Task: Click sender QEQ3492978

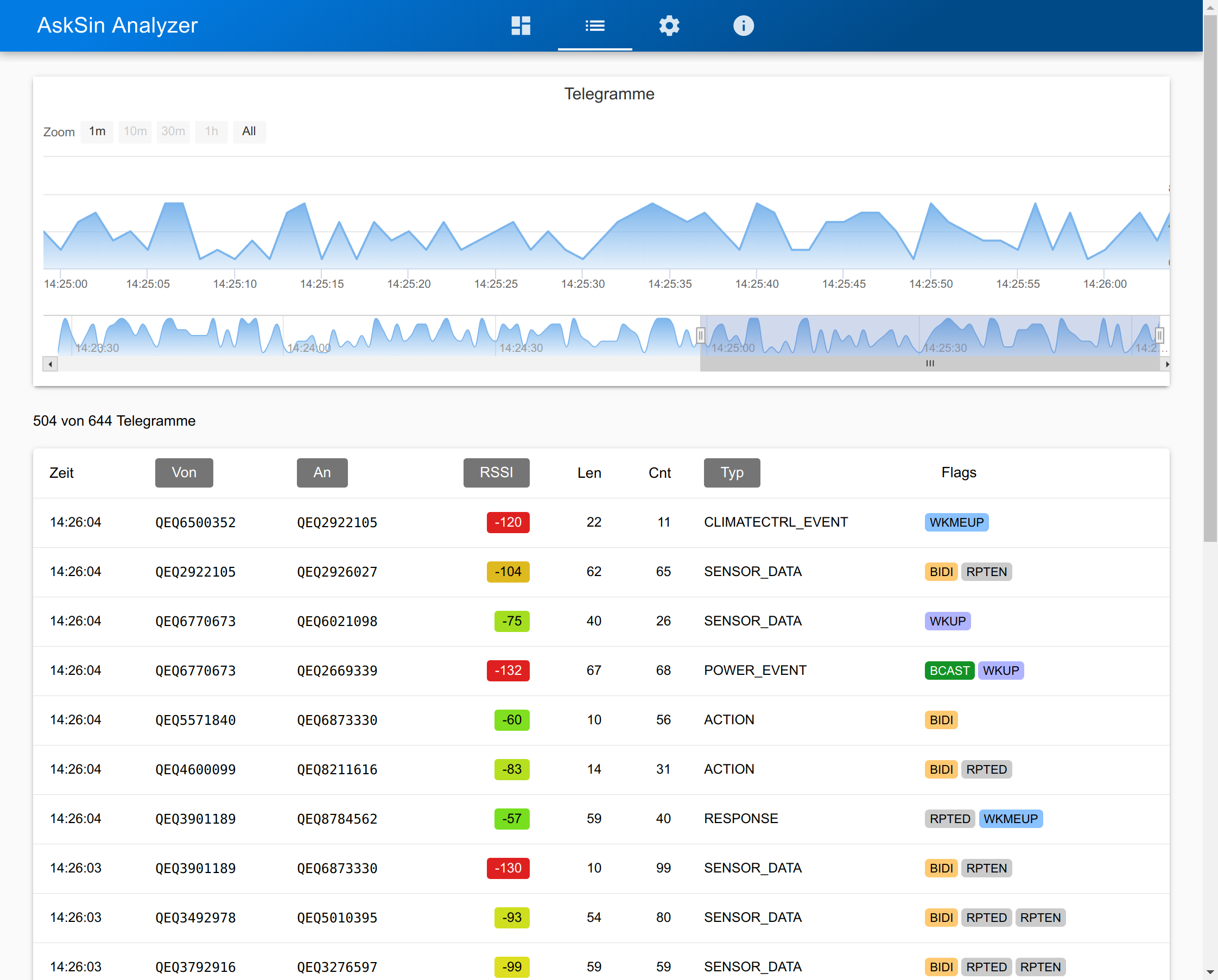Action: pyautogui.click(x=195, y=917)
